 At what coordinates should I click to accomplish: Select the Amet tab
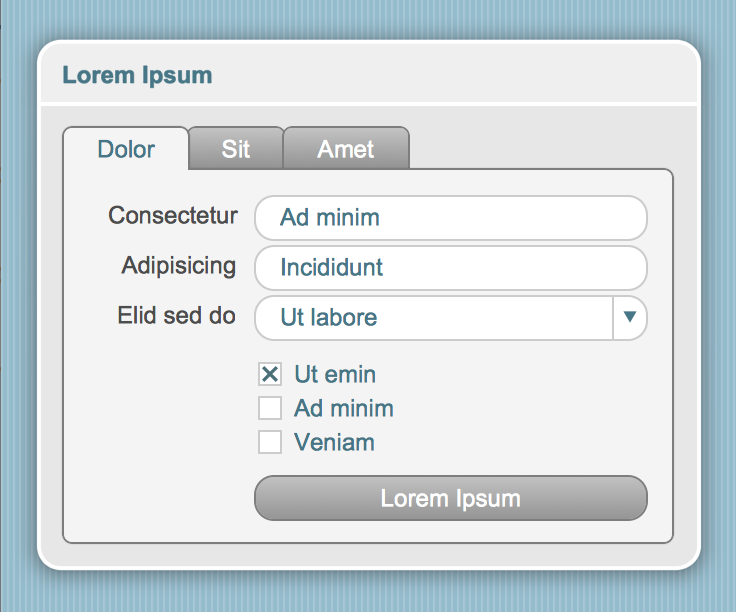(x=346, y=150)
